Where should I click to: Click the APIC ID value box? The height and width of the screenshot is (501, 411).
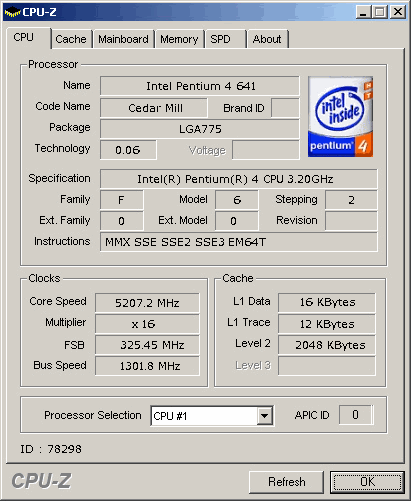click(355, 415)
